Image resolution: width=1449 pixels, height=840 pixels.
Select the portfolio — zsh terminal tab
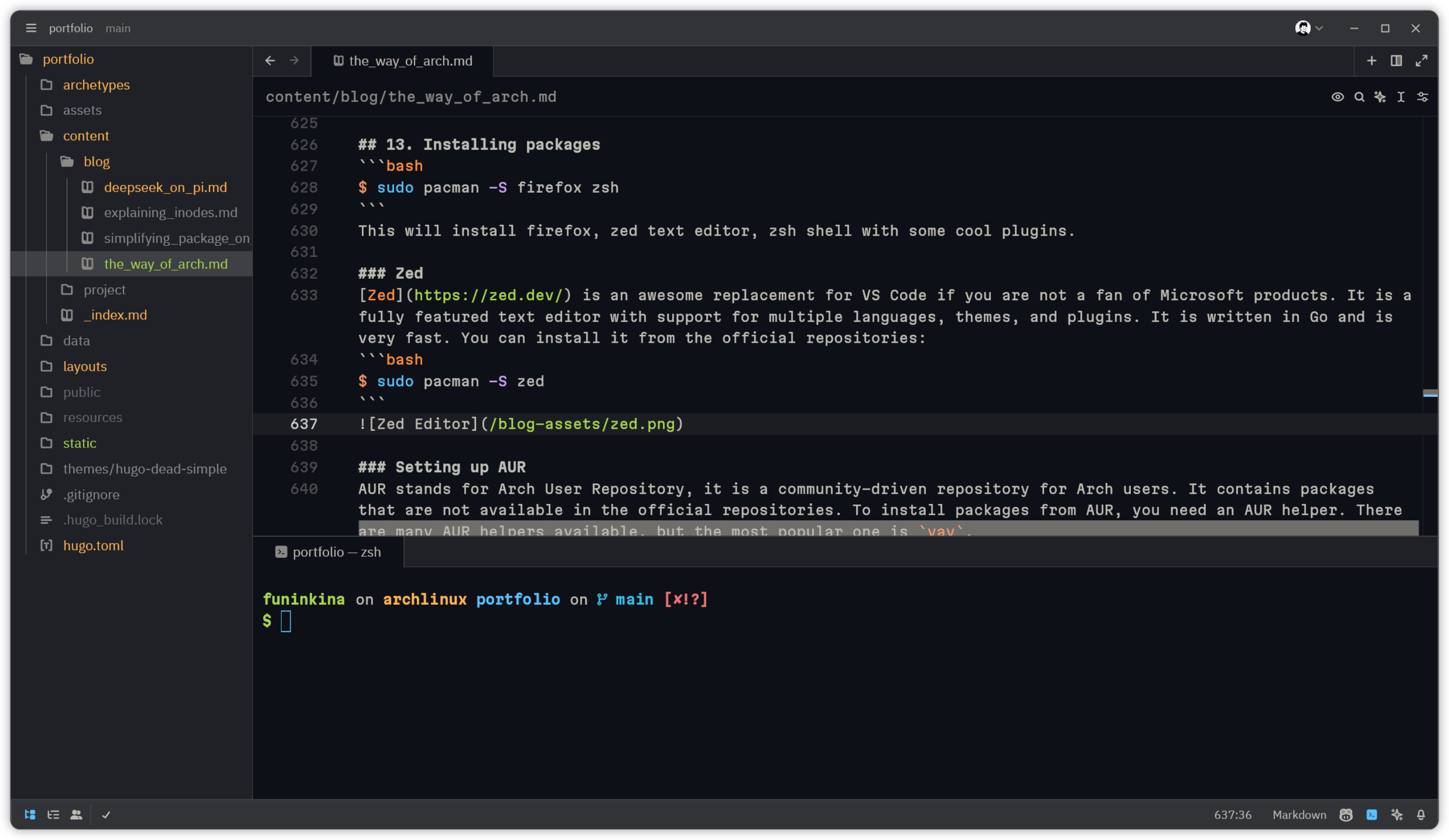pyautogui.click(x=336, y=552)
